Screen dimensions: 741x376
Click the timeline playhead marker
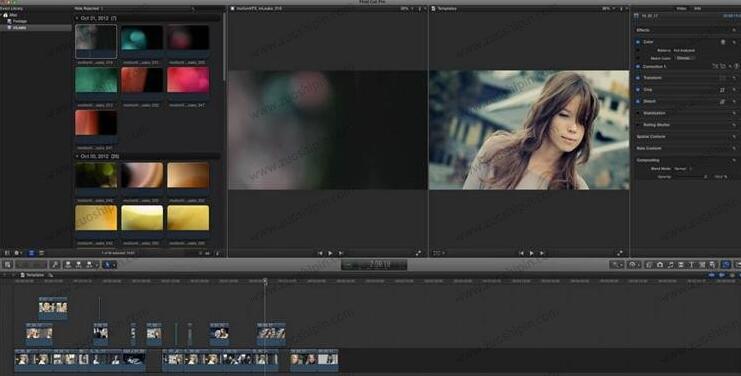(265, 282)
